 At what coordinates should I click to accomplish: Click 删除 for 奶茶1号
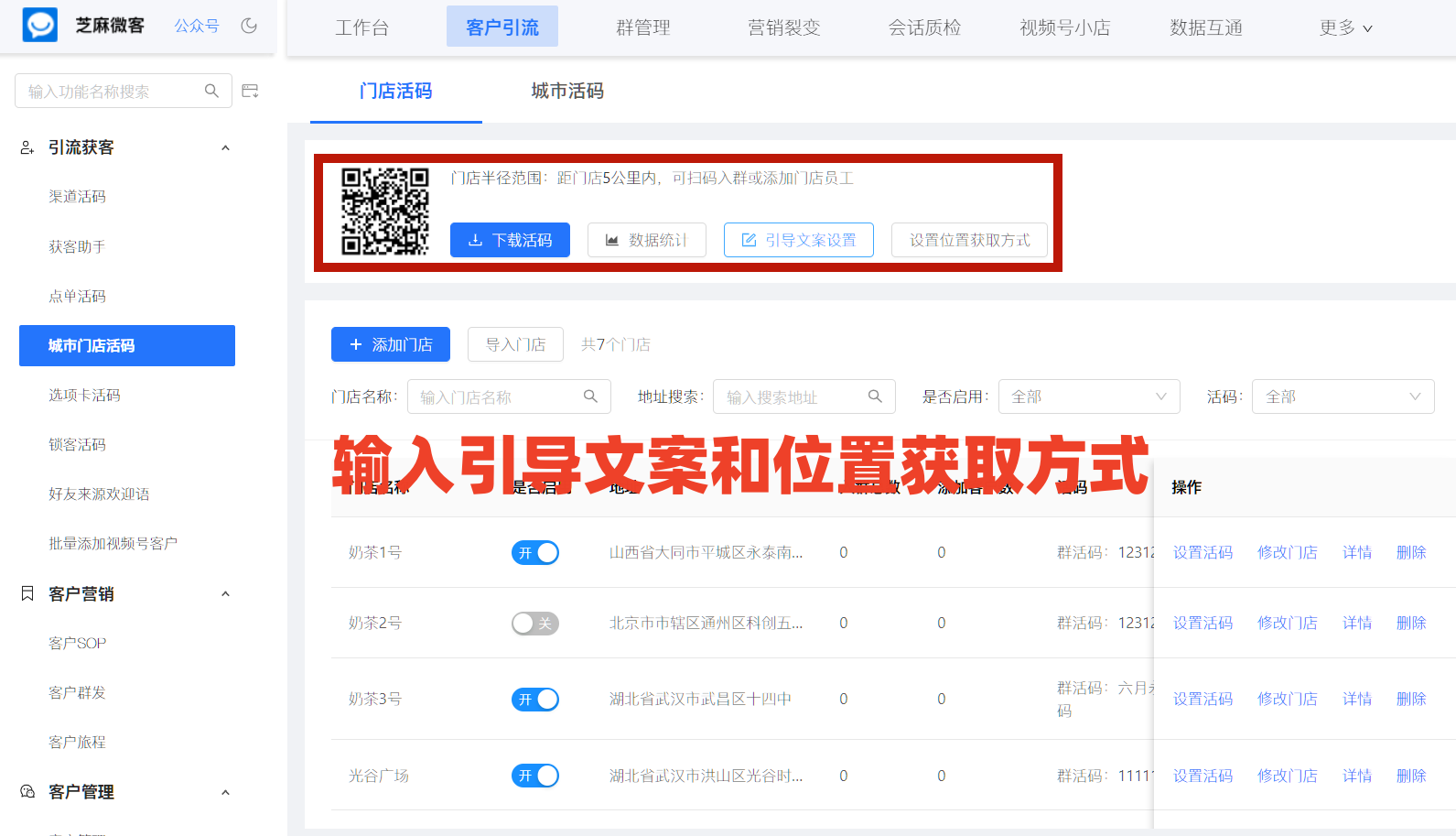pos(1411,552)
